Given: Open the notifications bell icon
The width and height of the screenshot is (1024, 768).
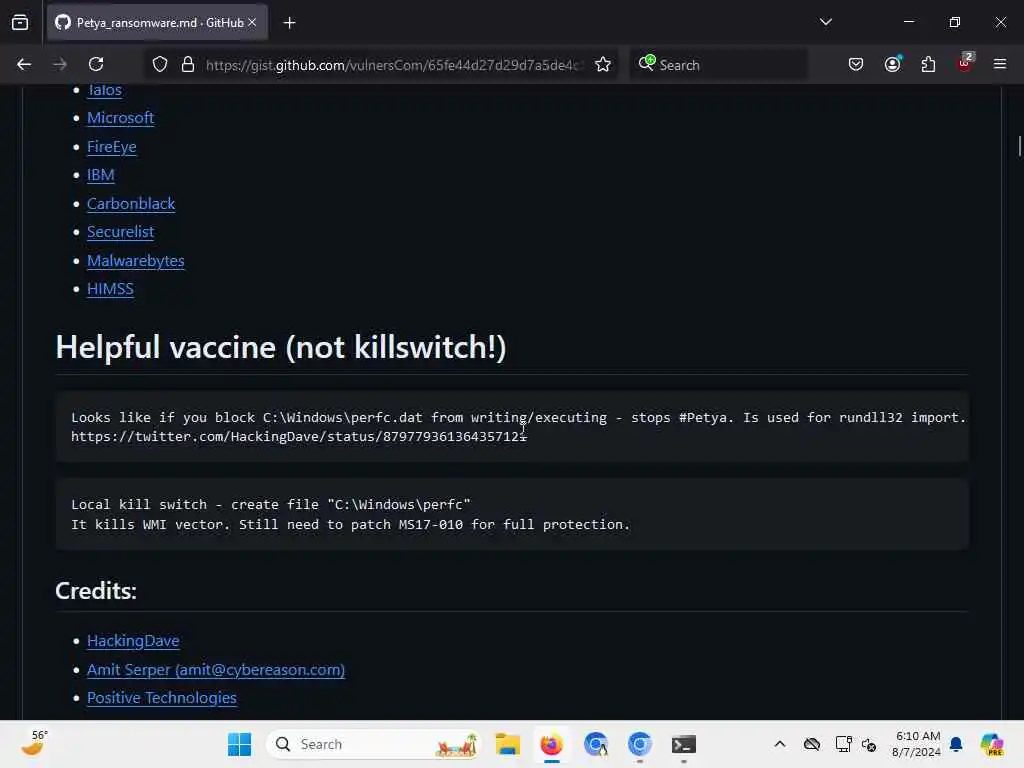Looking at the screenshot, I should pyautogui.click(x=956, y=744).
